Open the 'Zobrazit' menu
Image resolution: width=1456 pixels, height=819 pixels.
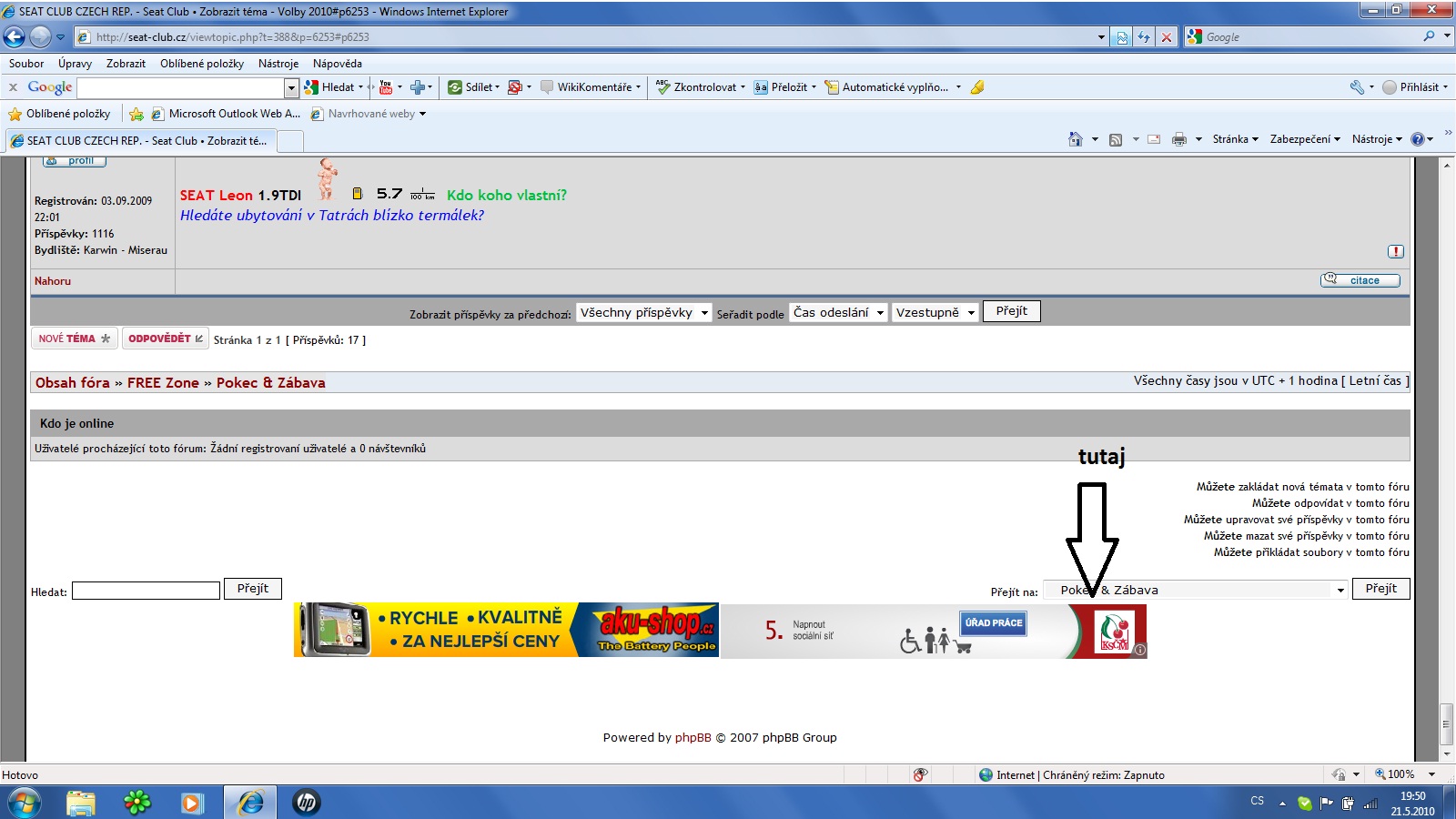[x=126, y=64]
